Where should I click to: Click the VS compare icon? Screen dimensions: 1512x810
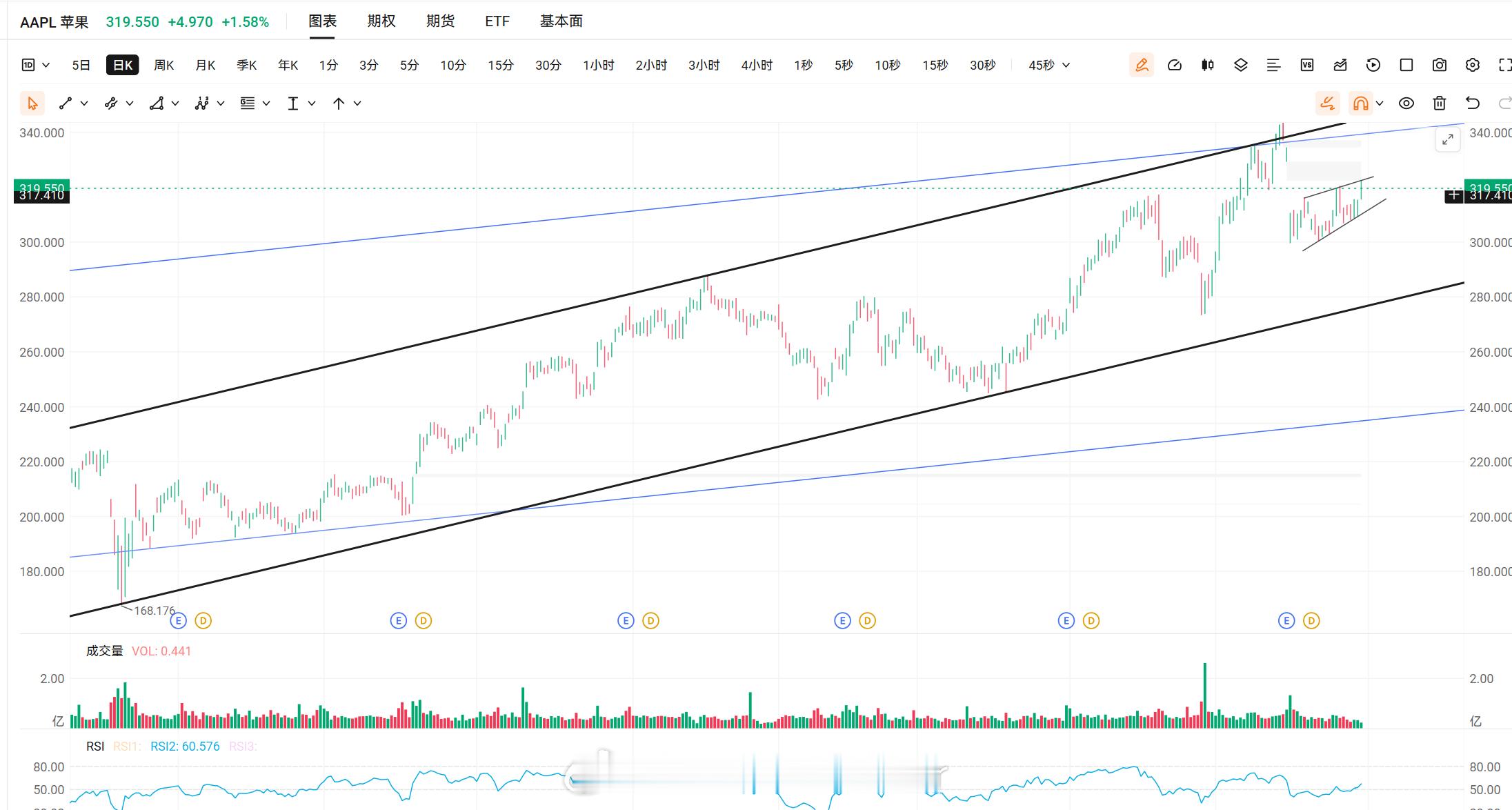[1306, 65]
